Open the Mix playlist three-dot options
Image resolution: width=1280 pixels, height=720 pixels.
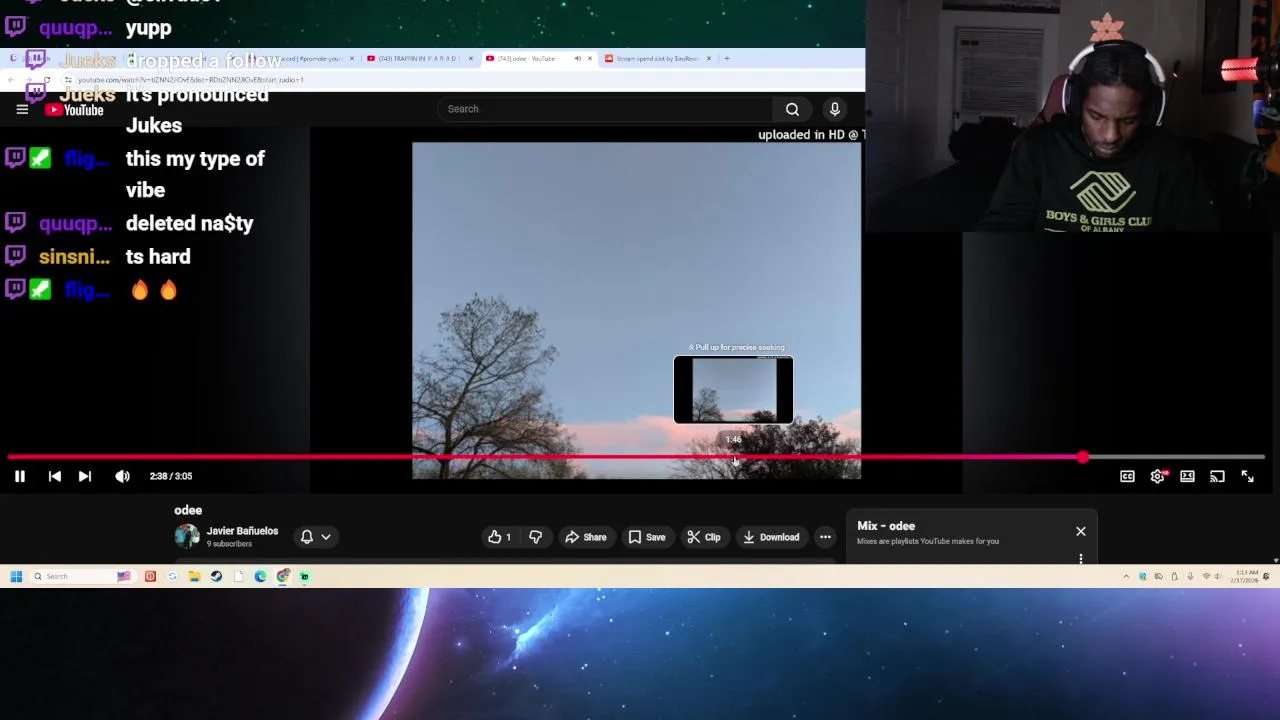(1081, 559)
